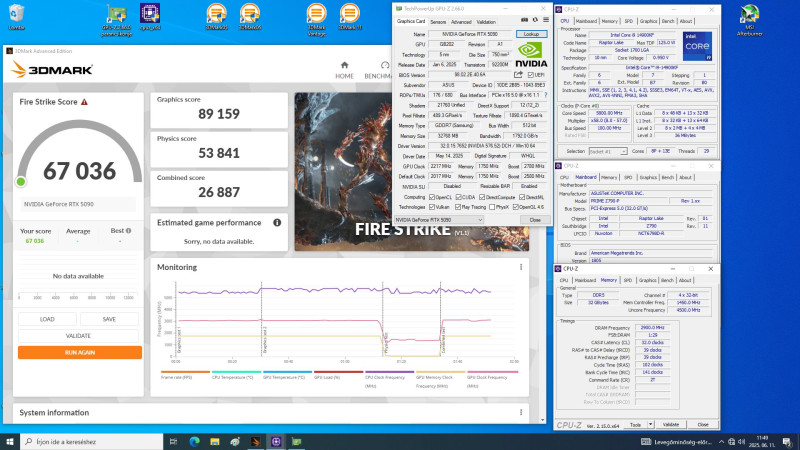The height and width of the screenshot is (450, 800).
Task: Click the Lookup button in GPU-Z
Action: (531, 34)
